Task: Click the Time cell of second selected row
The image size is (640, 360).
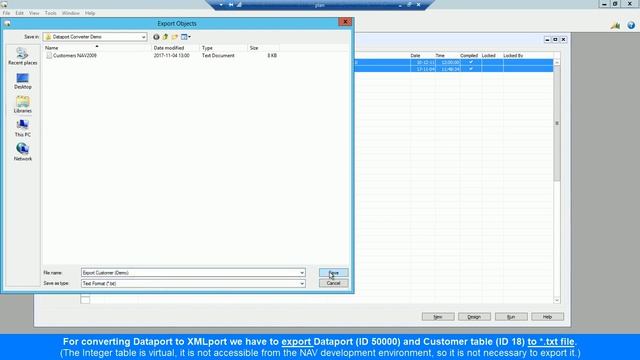Action: tap(448, 69)
